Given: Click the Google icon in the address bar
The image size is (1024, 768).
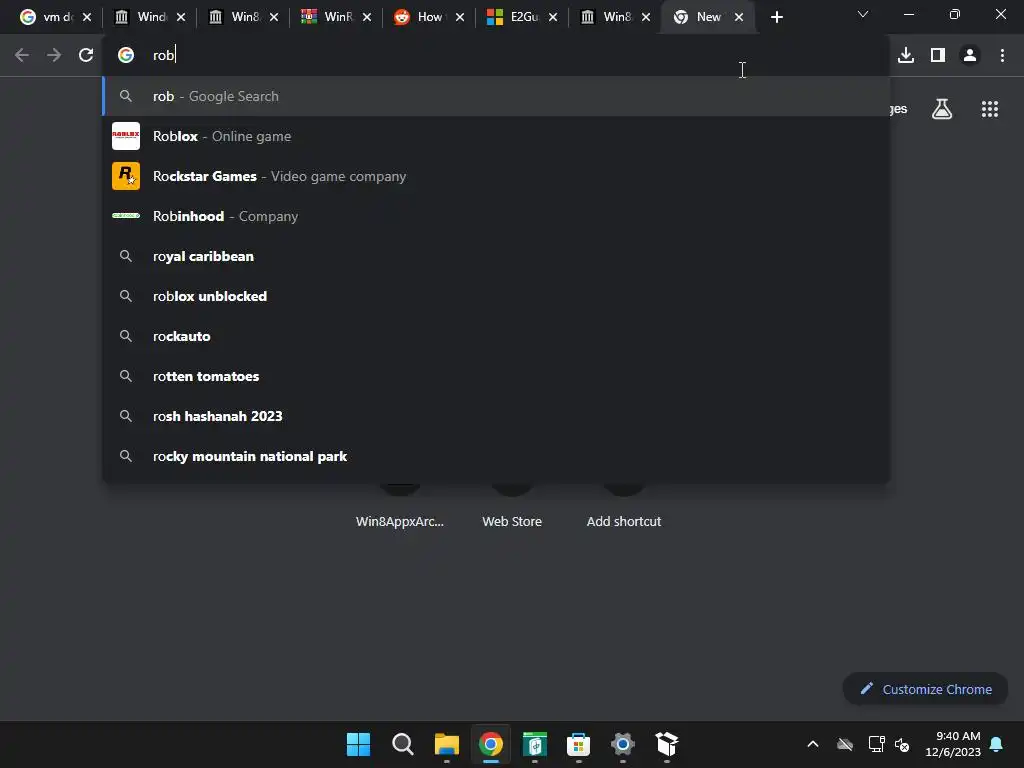Looking at the screenshot, I should coord(125,55).
